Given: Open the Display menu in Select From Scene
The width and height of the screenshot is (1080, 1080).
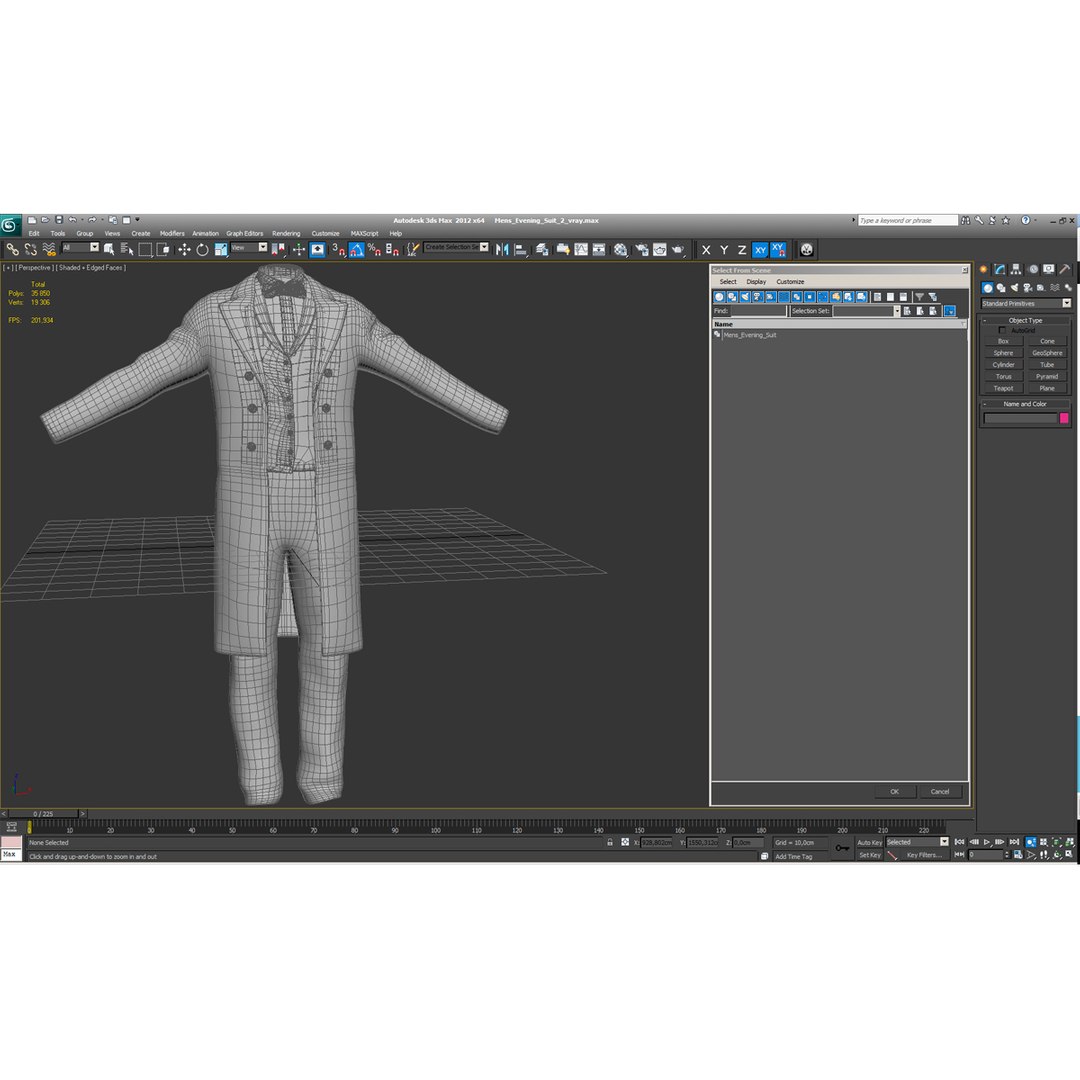Looking at the screenshot, I should coord(756,282).
